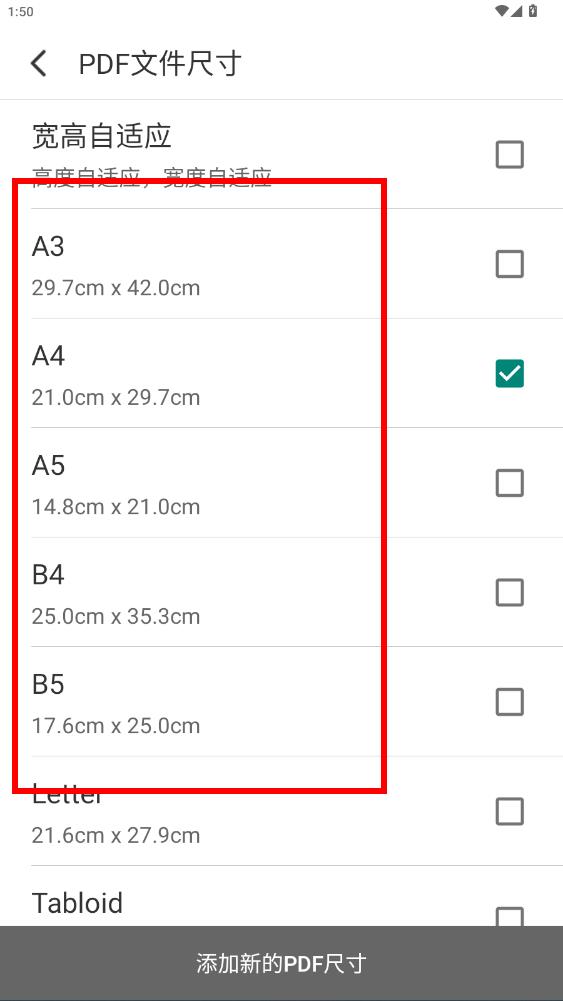Tap the Wi-Fi signal status icon
The image size is (563, 1001).
[502, 11]
